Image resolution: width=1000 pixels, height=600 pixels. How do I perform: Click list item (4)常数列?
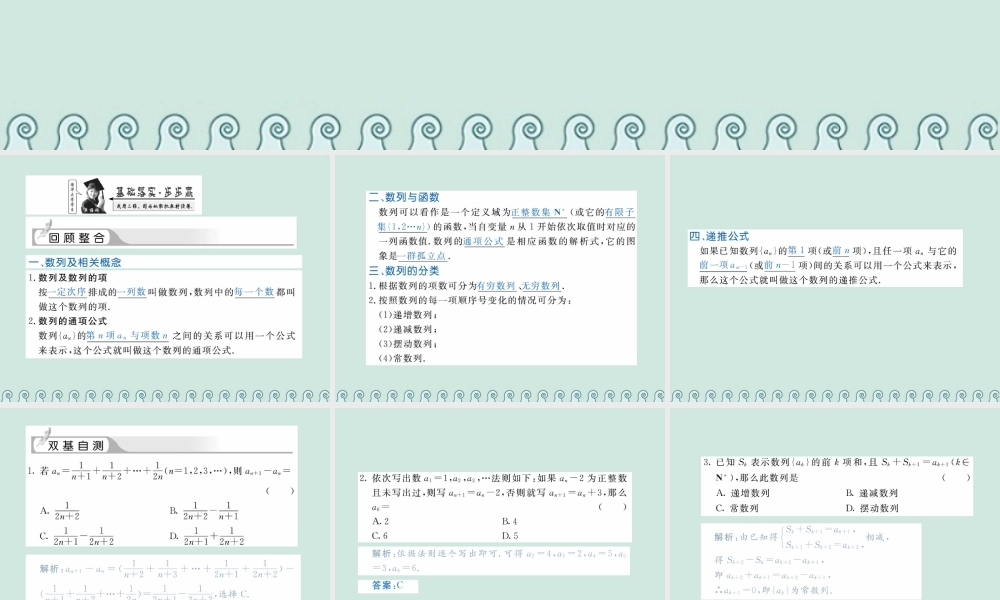tap(402, 359)
